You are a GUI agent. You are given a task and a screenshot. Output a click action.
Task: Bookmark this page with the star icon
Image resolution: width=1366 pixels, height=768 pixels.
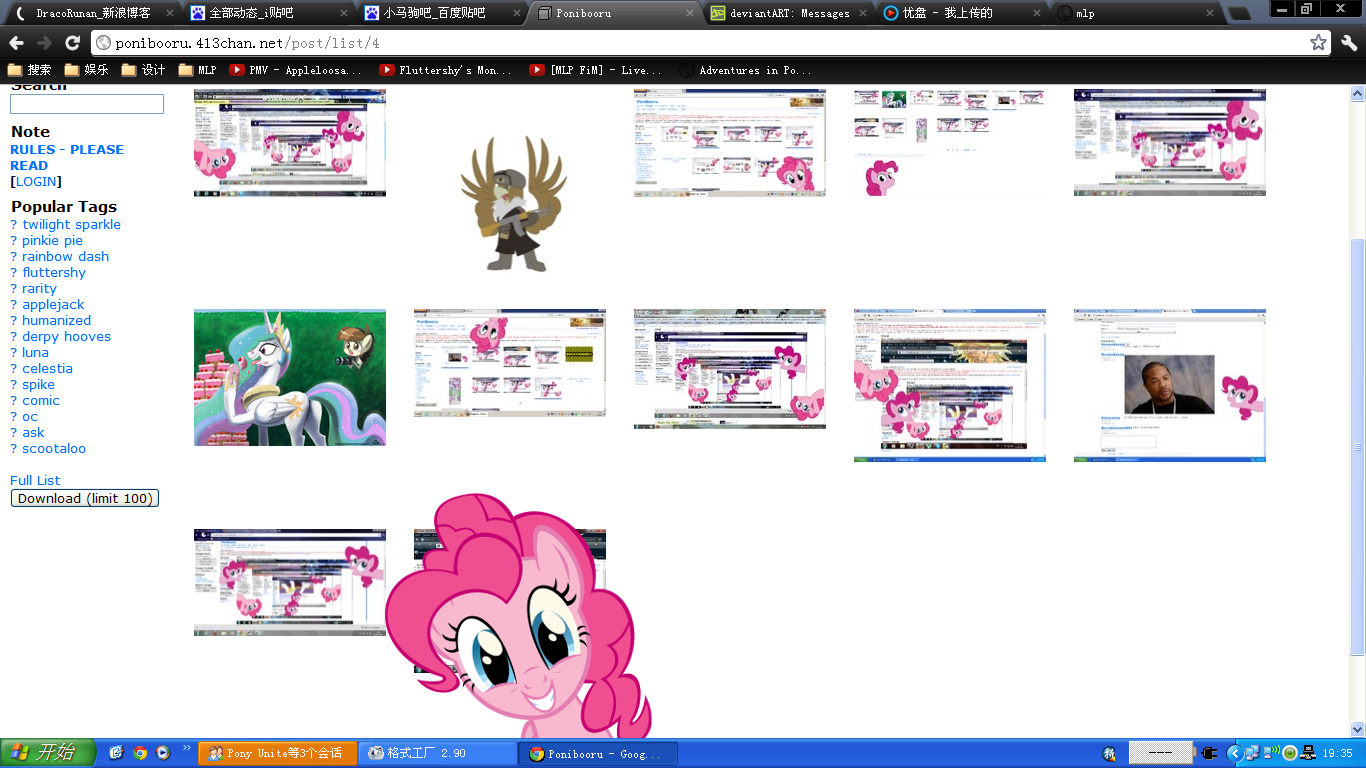point(1318,43)
